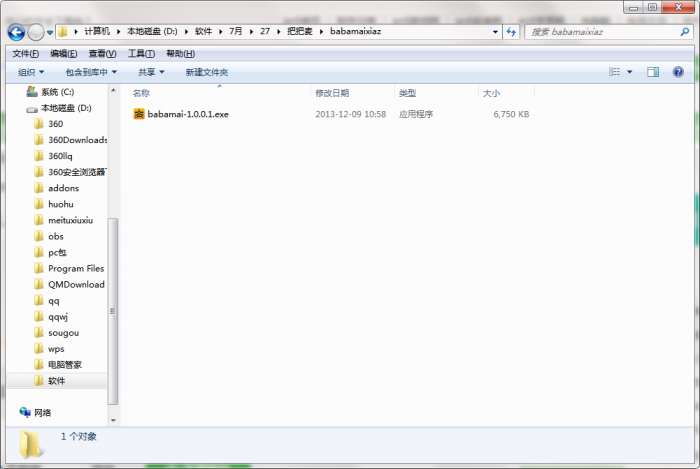Select 计算机 in the address breadcrumb
Image resolution: width=700 pixels, height=469 pixels.
click(97, 31)
